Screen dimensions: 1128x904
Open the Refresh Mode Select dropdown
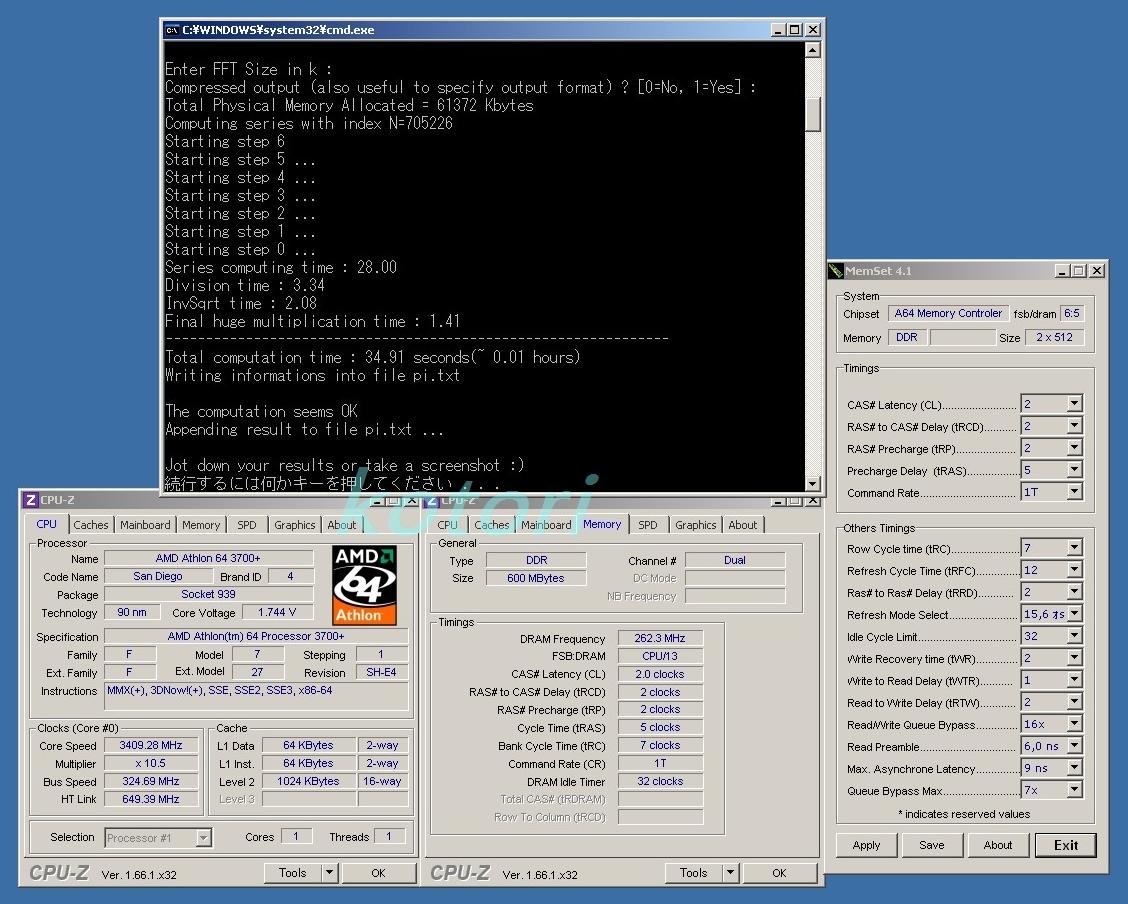[1074, 614]
